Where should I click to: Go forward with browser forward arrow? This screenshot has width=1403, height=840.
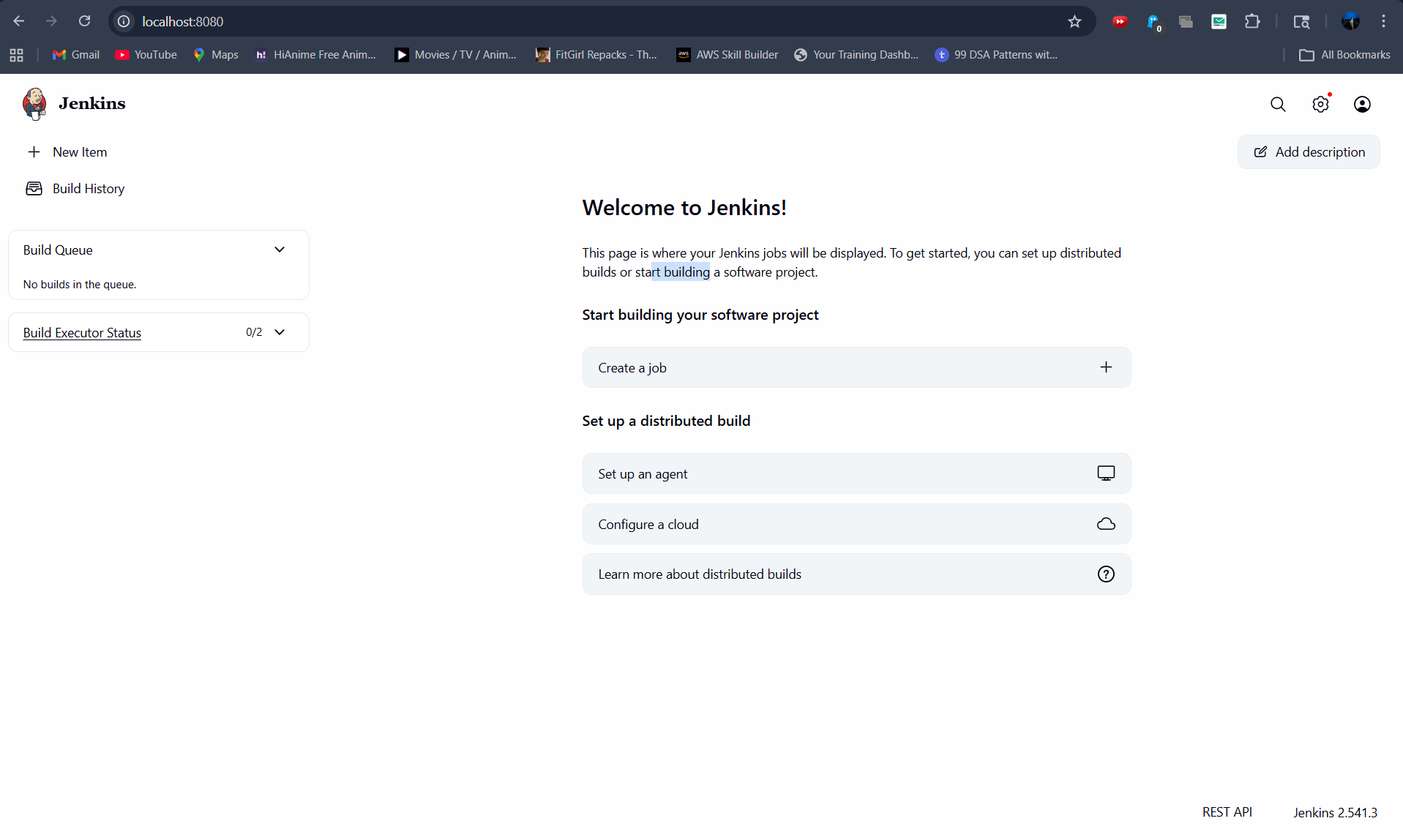point(51,21)
